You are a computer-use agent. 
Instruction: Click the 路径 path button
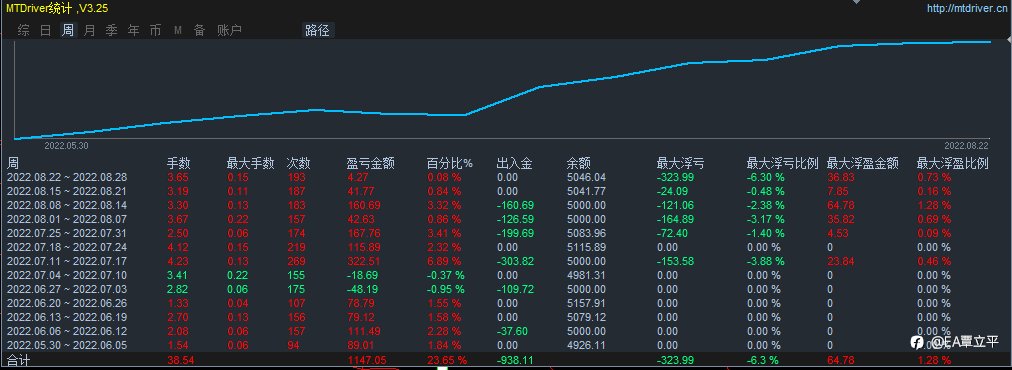click(x=318, y=30)
